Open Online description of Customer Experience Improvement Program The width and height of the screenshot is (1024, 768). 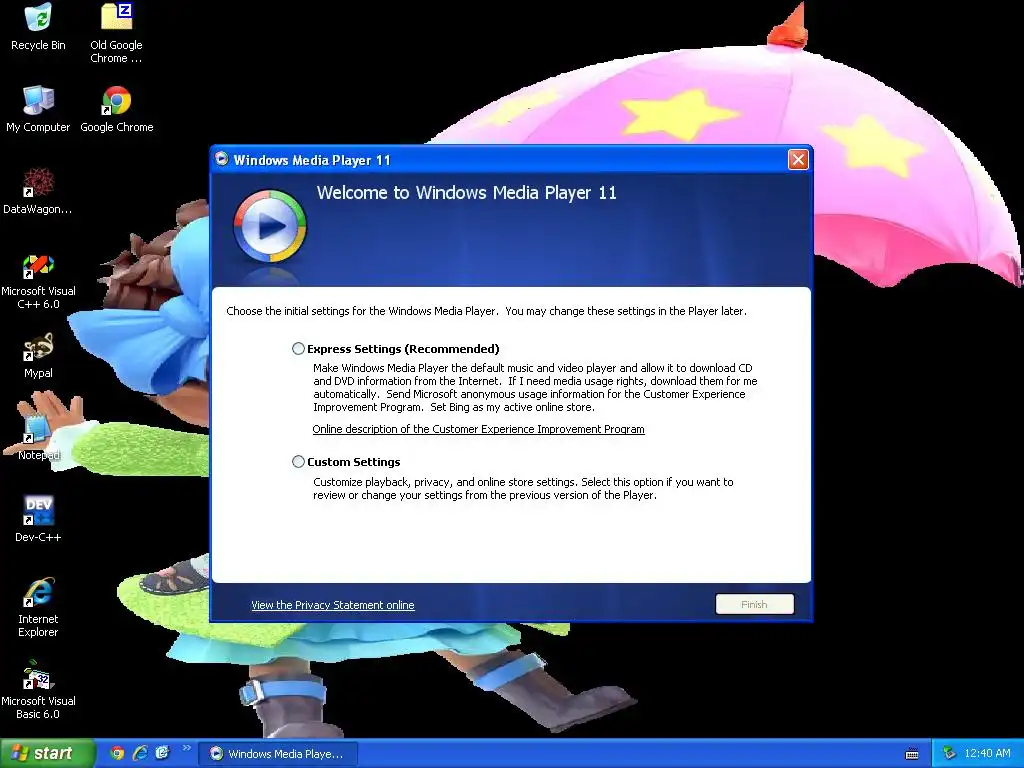click(x=478, y=429)
